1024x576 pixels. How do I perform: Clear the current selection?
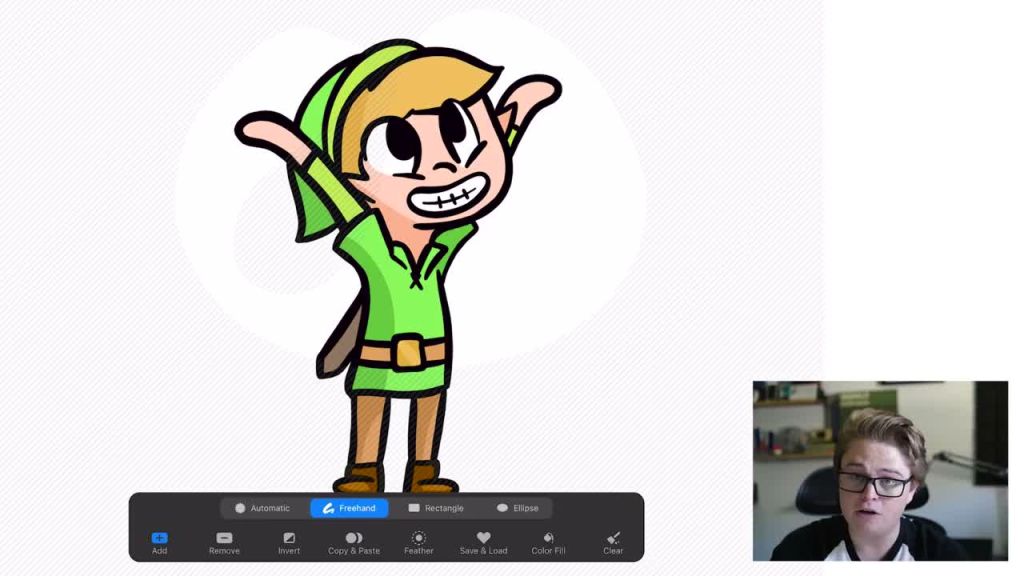[x=613, y=543]
